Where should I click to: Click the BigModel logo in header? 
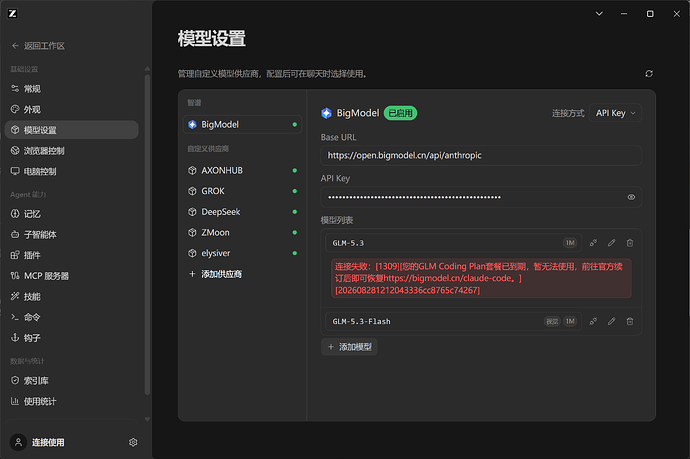click(326, 113)
